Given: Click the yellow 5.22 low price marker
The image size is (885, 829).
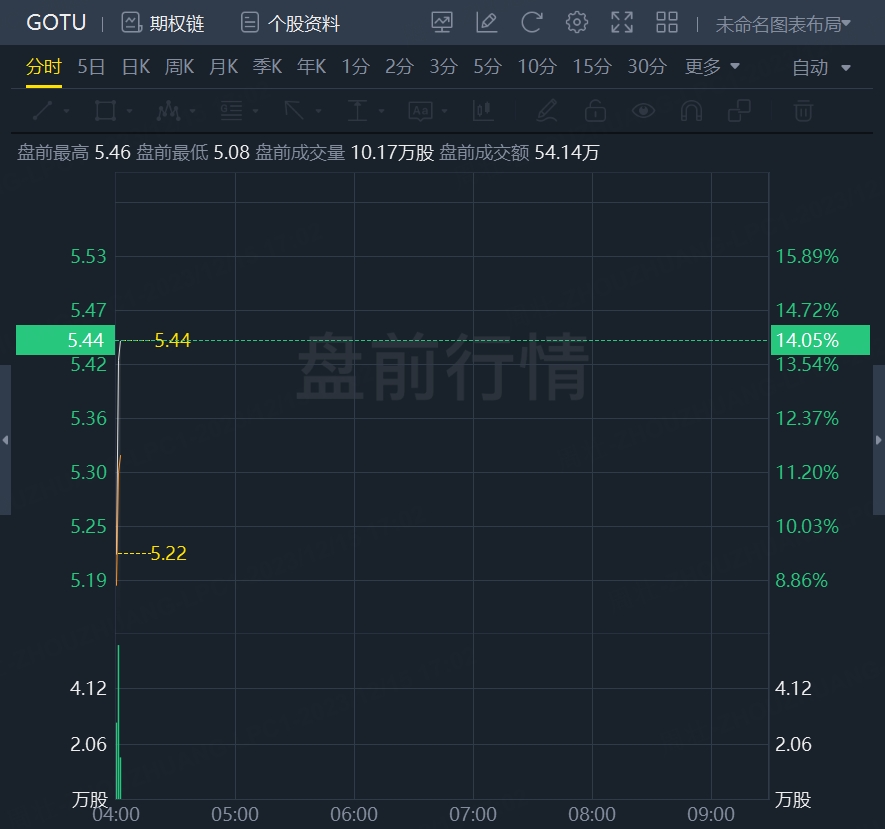Looking at the screenshot, I should (168, 553).
